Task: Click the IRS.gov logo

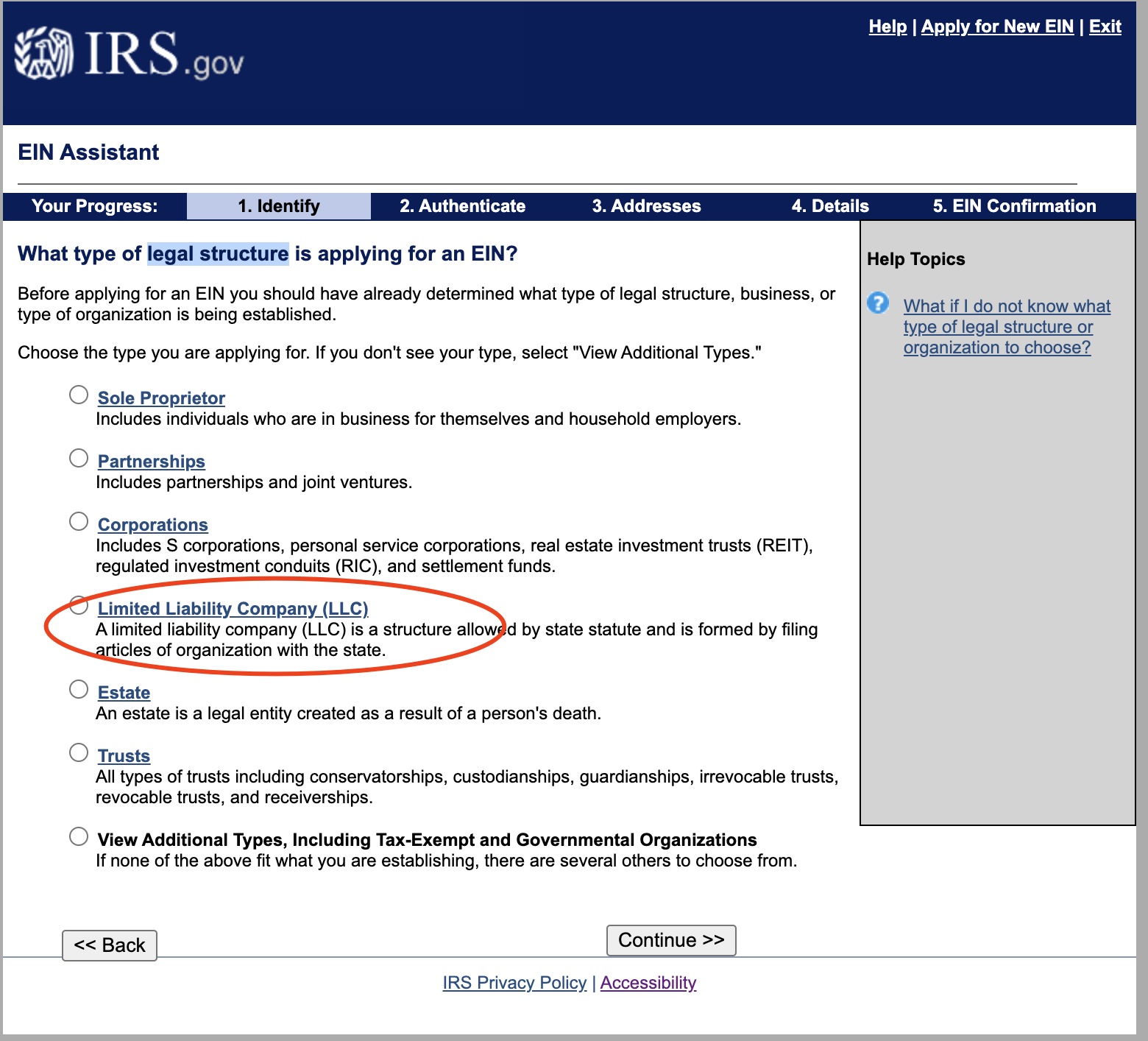Action: click(129, 54)
